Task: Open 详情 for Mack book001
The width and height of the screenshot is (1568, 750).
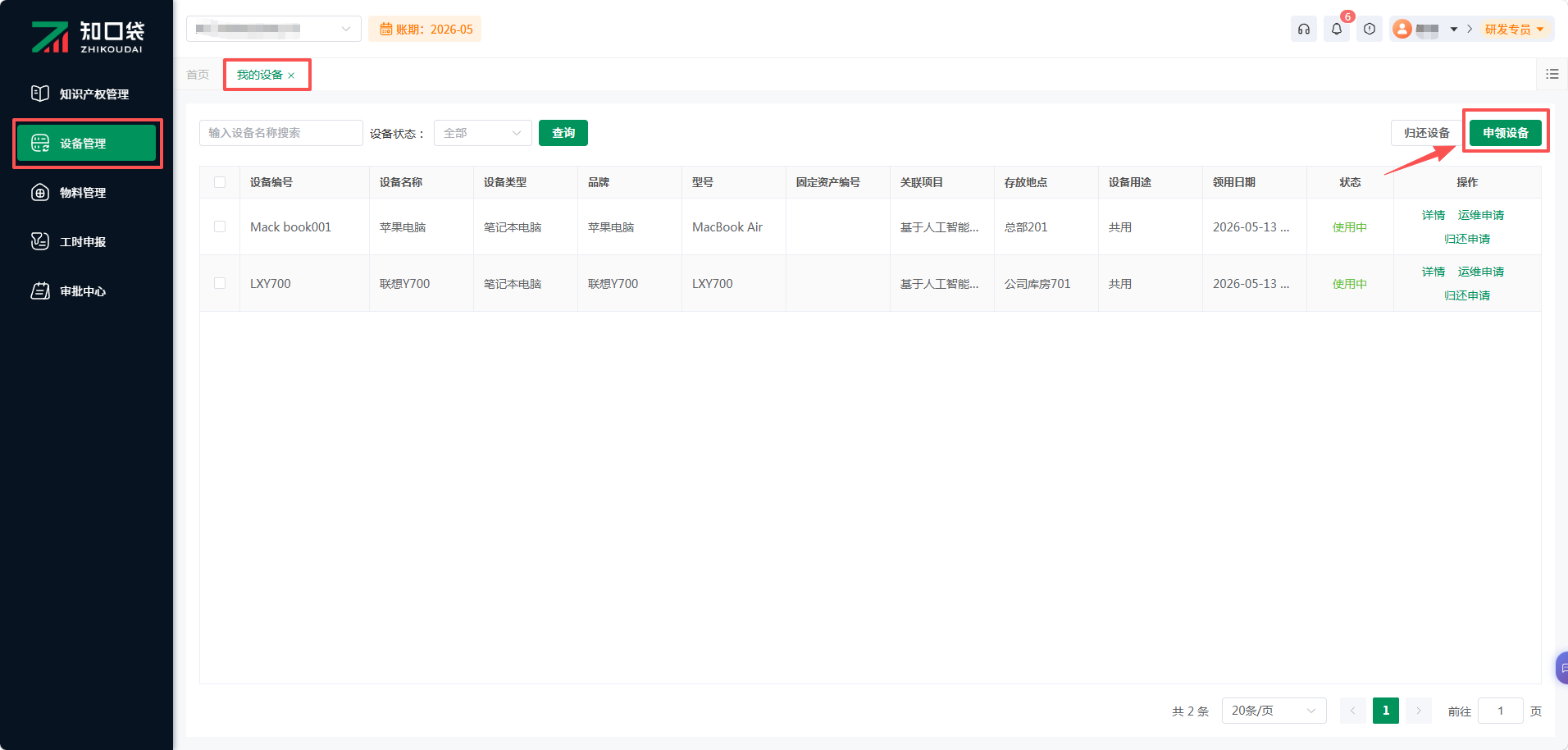Action: point(1434,215)
